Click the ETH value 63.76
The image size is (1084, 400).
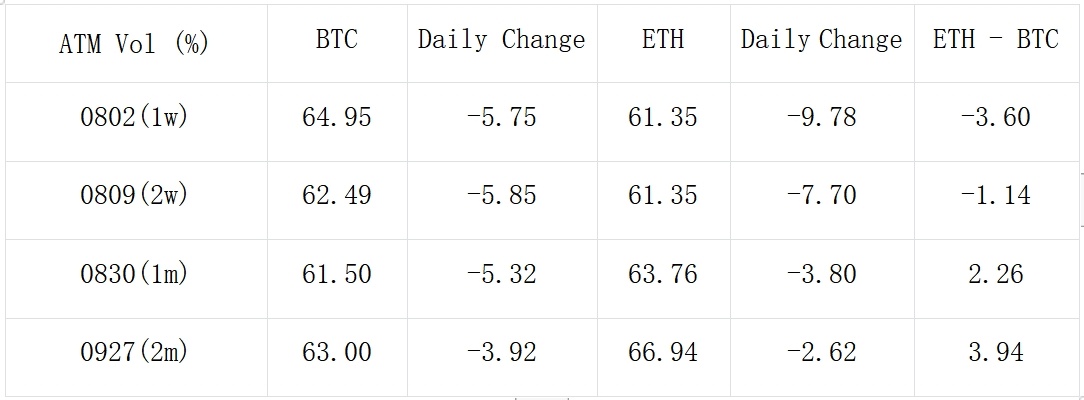(662, 274)
